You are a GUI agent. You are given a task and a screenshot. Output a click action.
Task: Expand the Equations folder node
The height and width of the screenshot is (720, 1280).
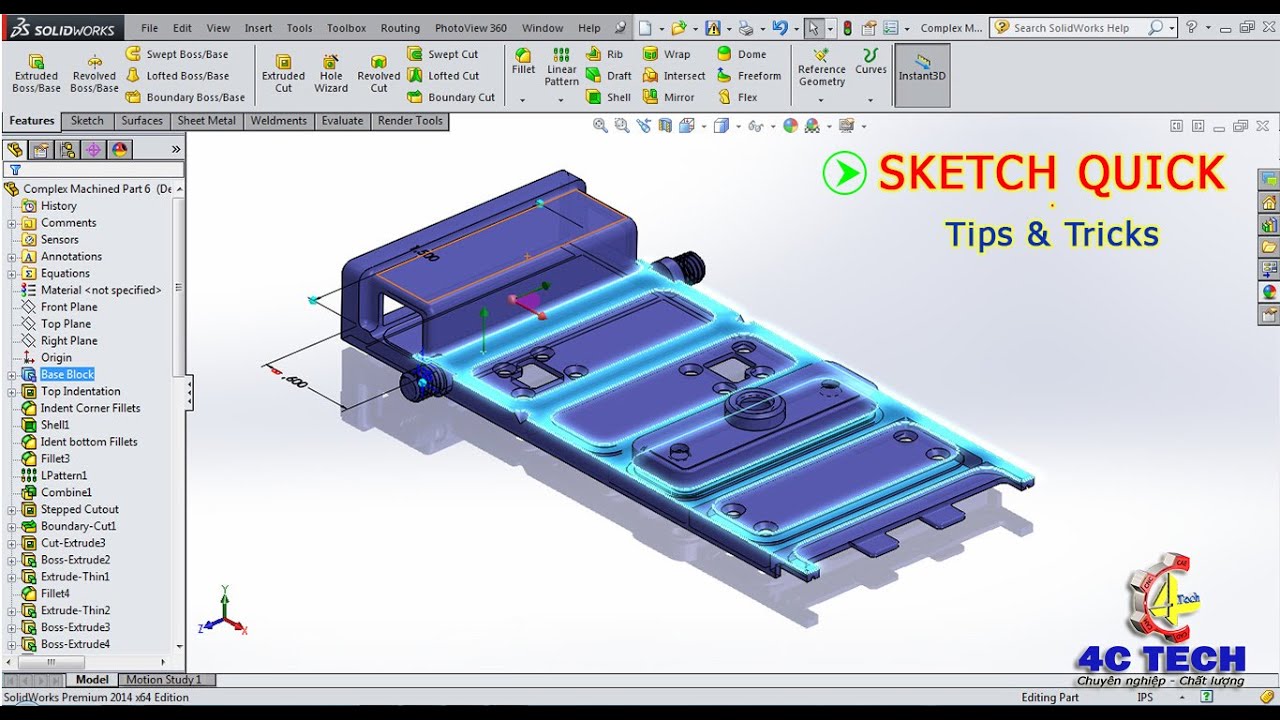tap(12, 274)
